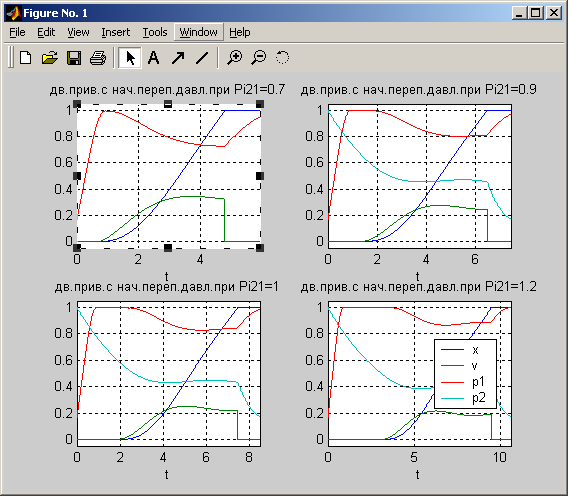
Task: Open the File menu
Action: (x=17, y=32)
